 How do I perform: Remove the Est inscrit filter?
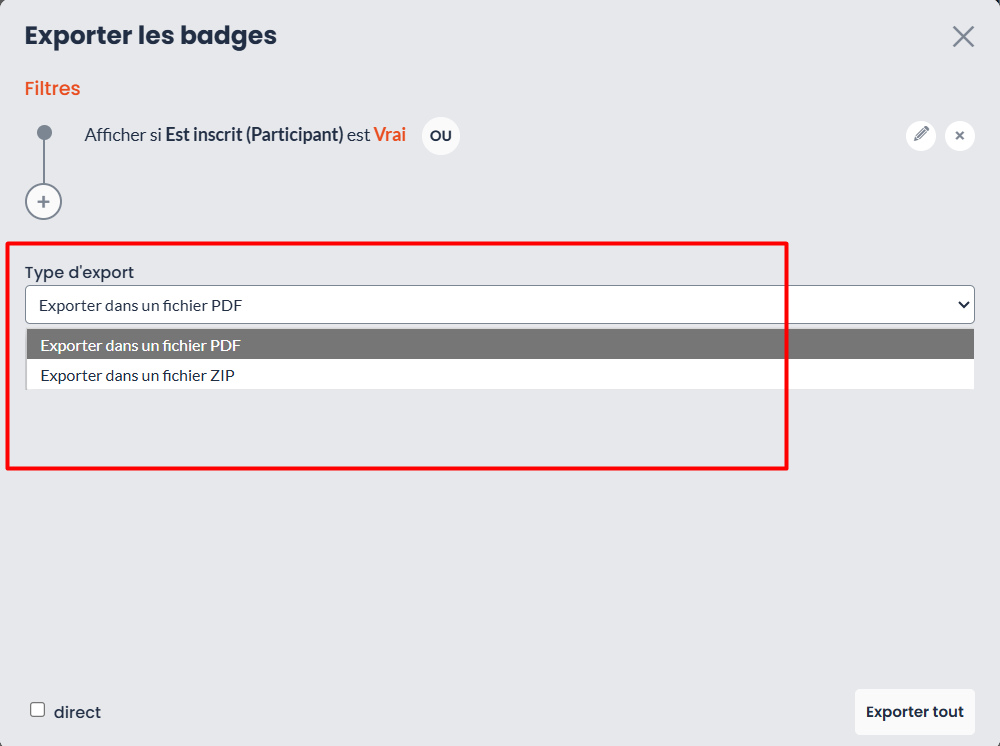(x=959, y=135)
